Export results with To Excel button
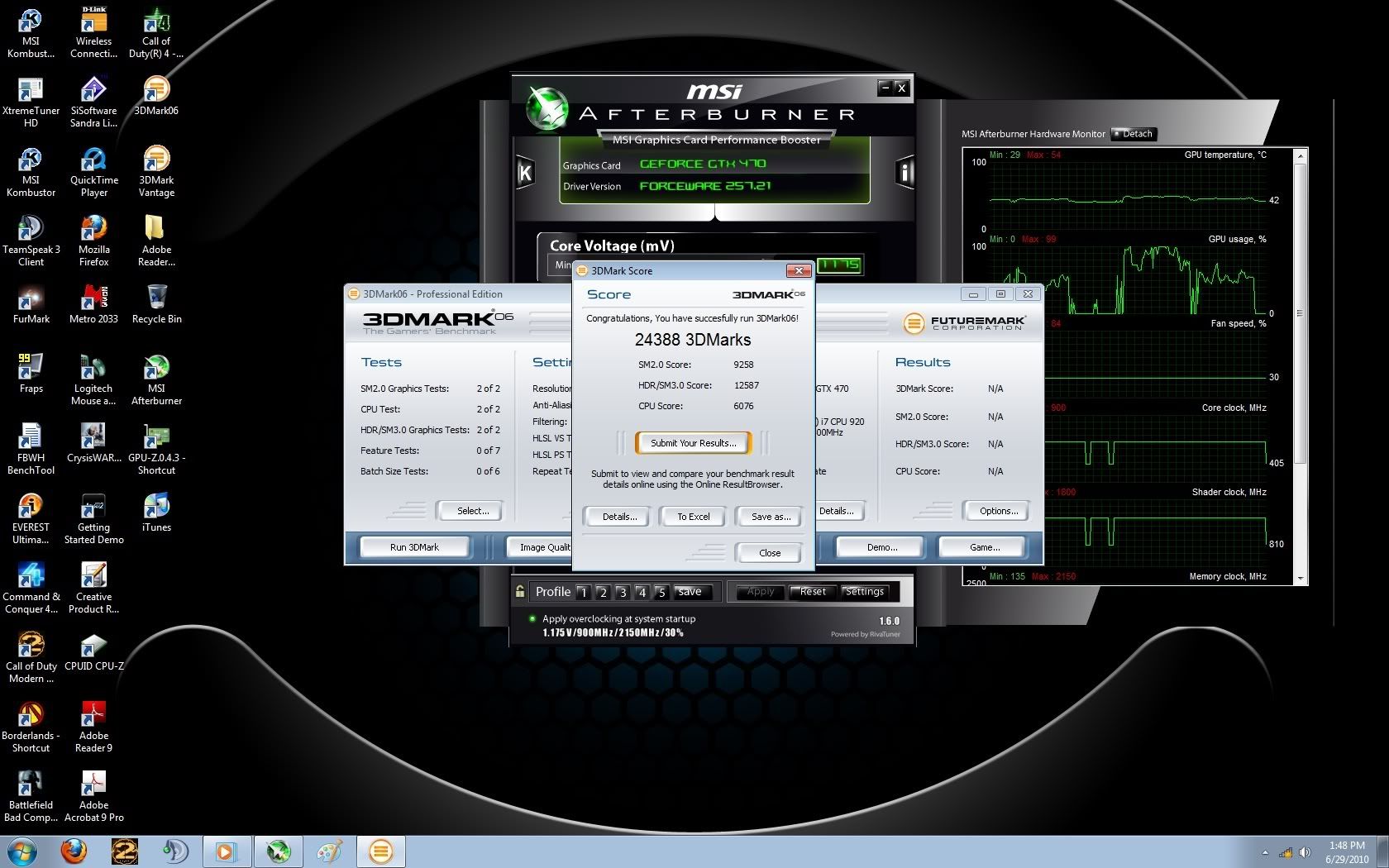The width and height of the screenshot is (1389, 868). [x=694, y=517]
